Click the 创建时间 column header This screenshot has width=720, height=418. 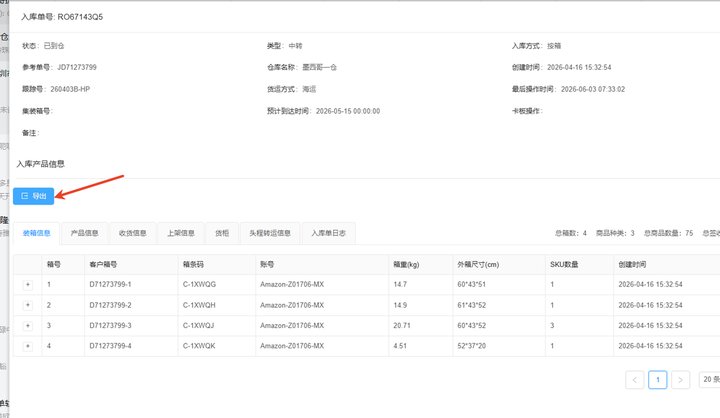pyautogui.click(x=632, y=265)
